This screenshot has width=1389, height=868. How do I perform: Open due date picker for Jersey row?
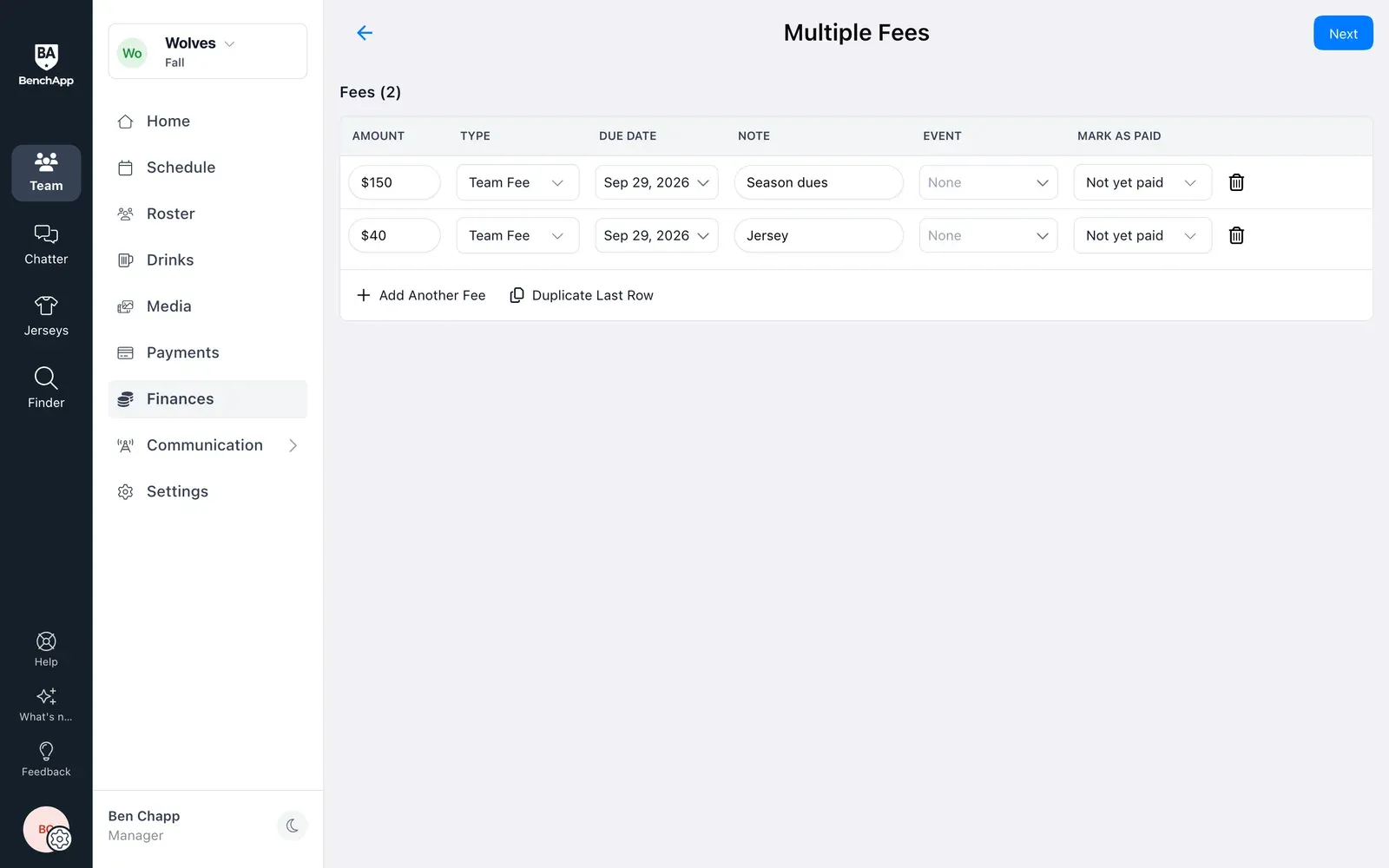[x=656, y=235]
